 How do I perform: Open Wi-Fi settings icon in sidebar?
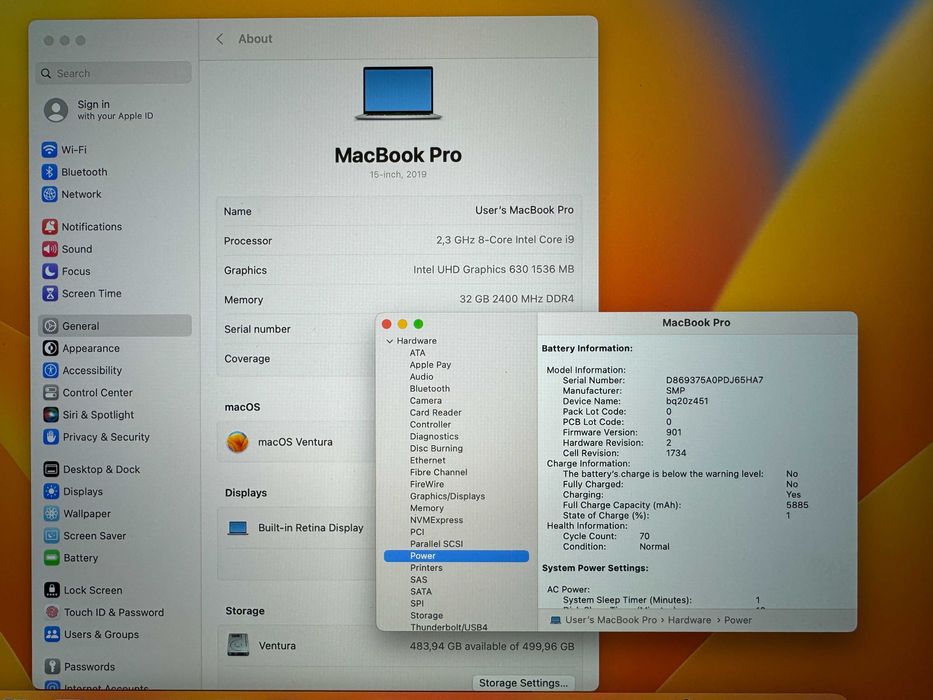(49, 149)
